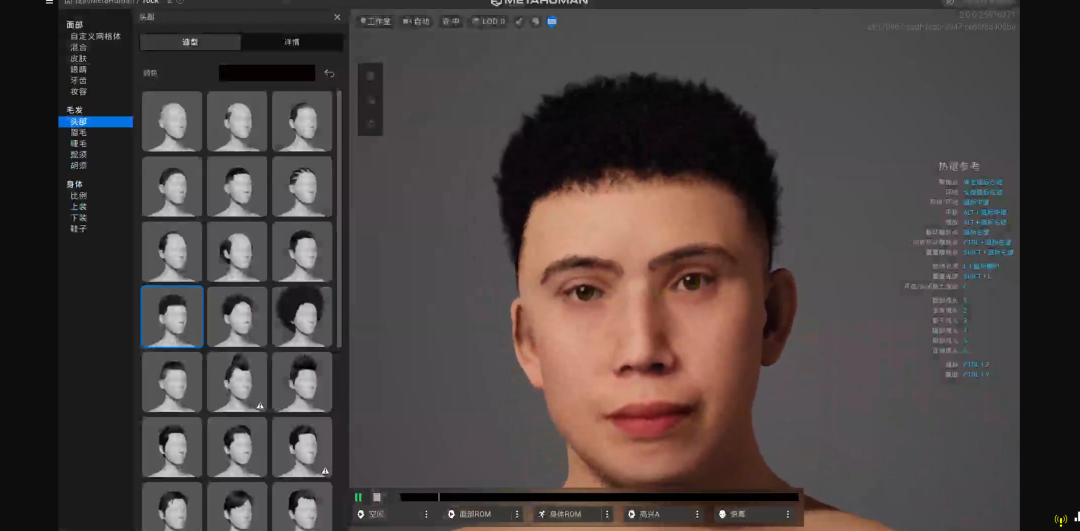Screen dimensions: 1080x531
Task: Open the 面部ROM options menu
Action: coord(517,514)
